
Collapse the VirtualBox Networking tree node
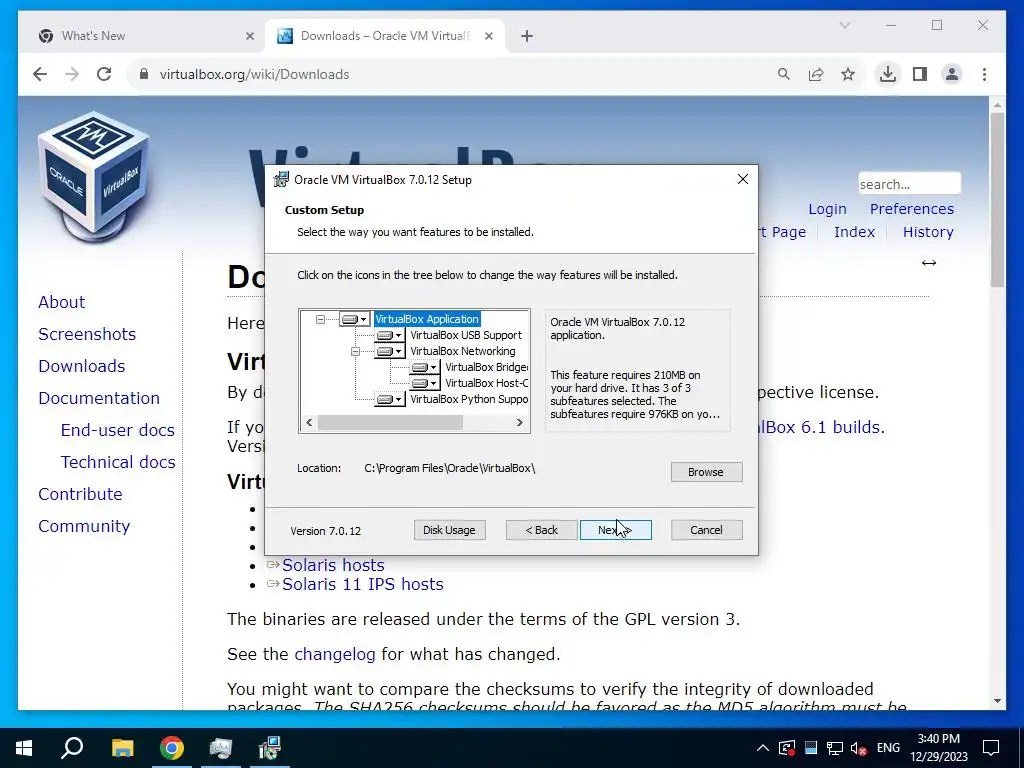click(x=355, y=351)
